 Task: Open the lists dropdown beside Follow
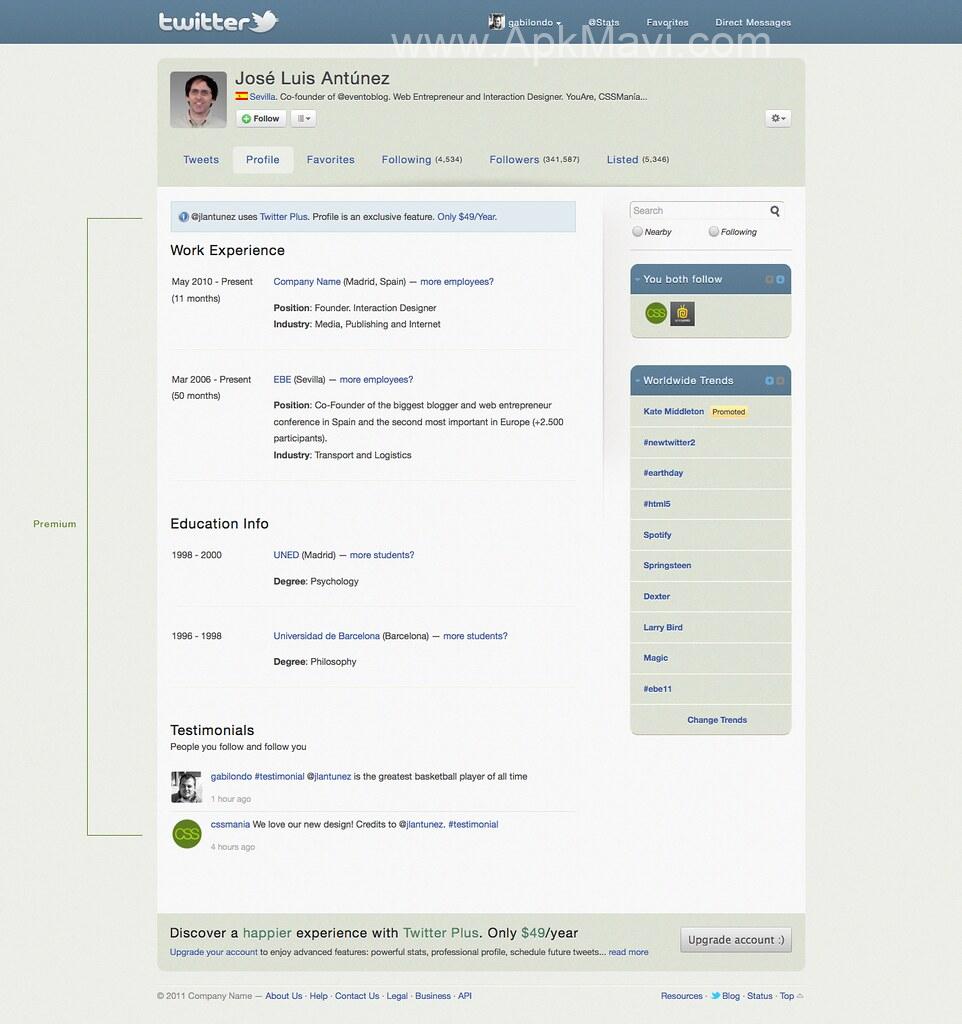point(303,119)
